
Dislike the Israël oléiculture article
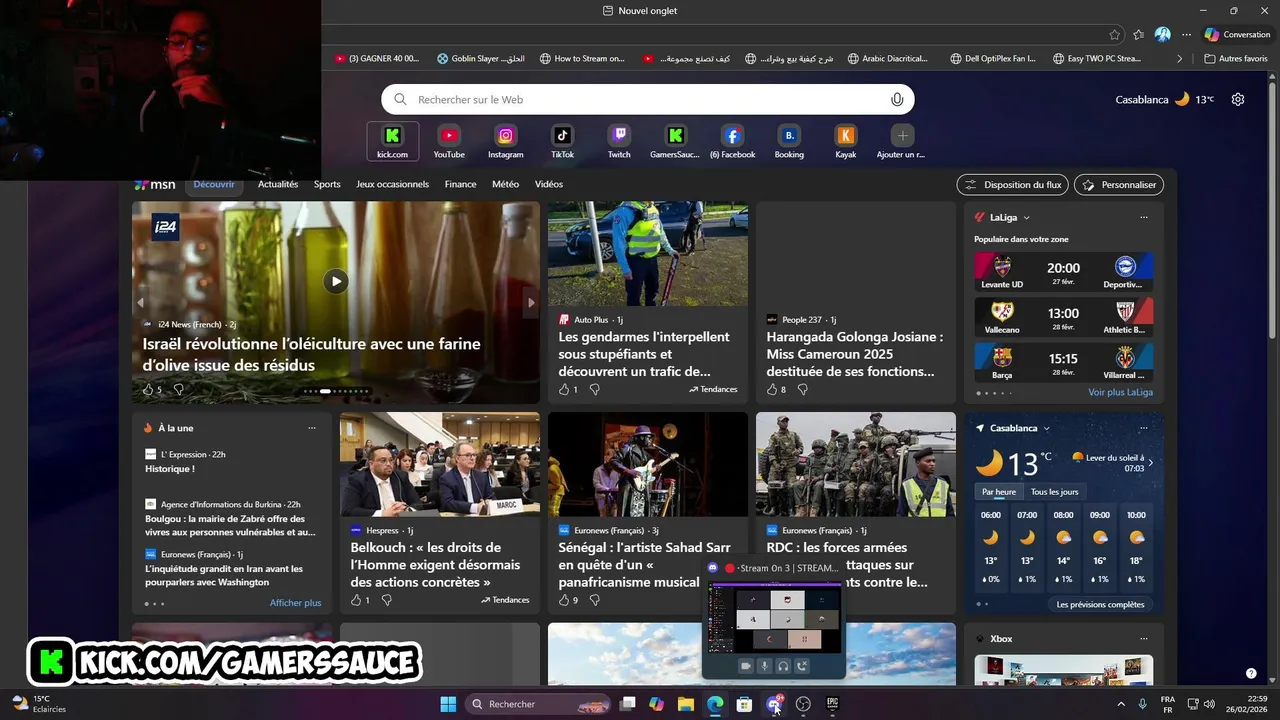(179, 389)
